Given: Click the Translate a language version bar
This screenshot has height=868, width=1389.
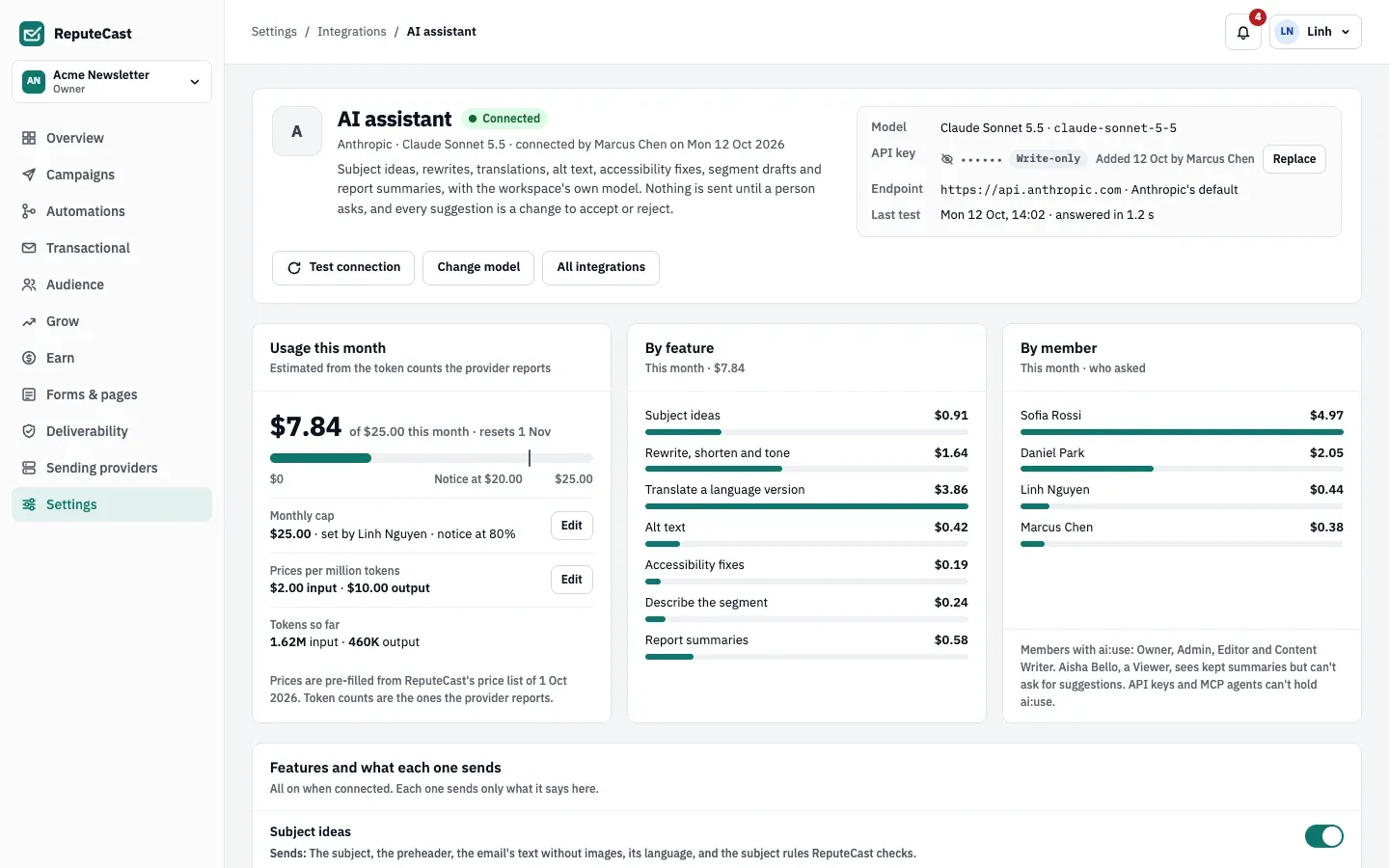Looking at the screenshot, I should pos(806,506).
